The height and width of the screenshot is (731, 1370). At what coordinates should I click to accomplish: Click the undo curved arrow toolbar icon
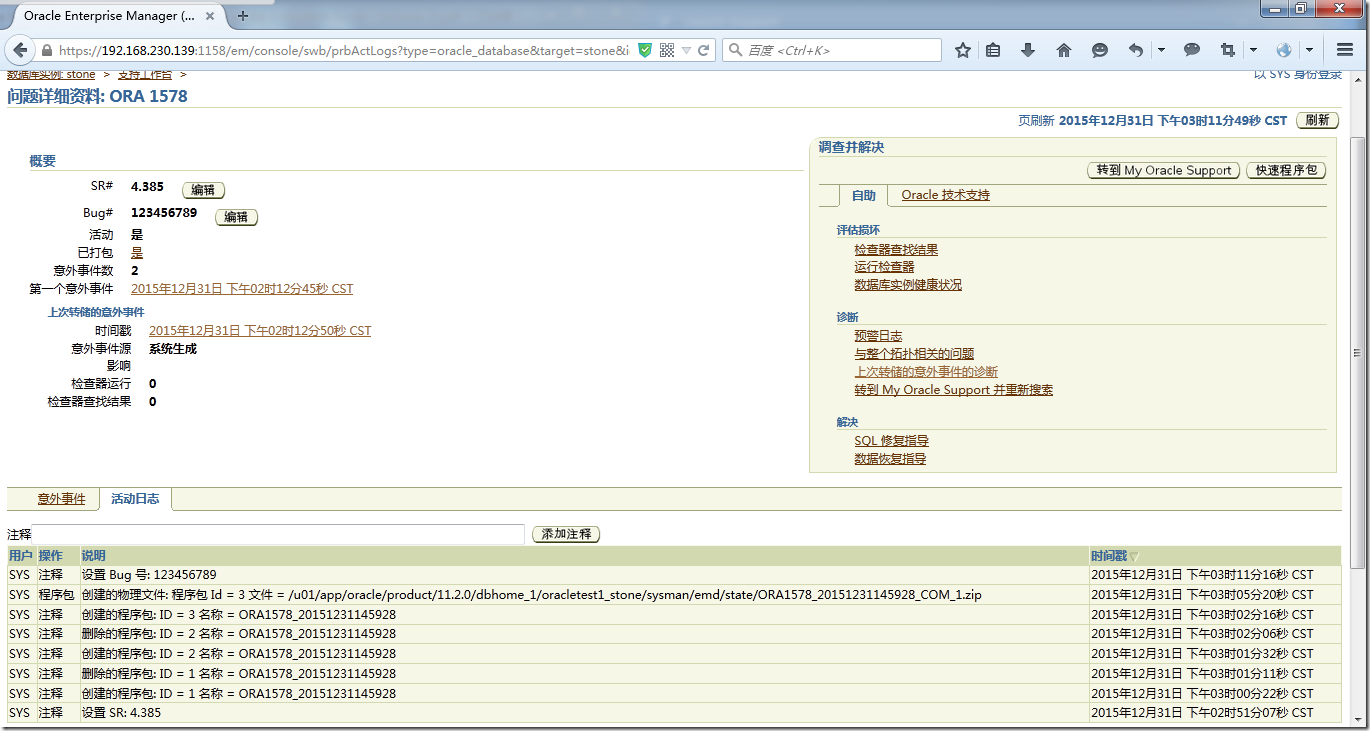(x=1136, y=50)
